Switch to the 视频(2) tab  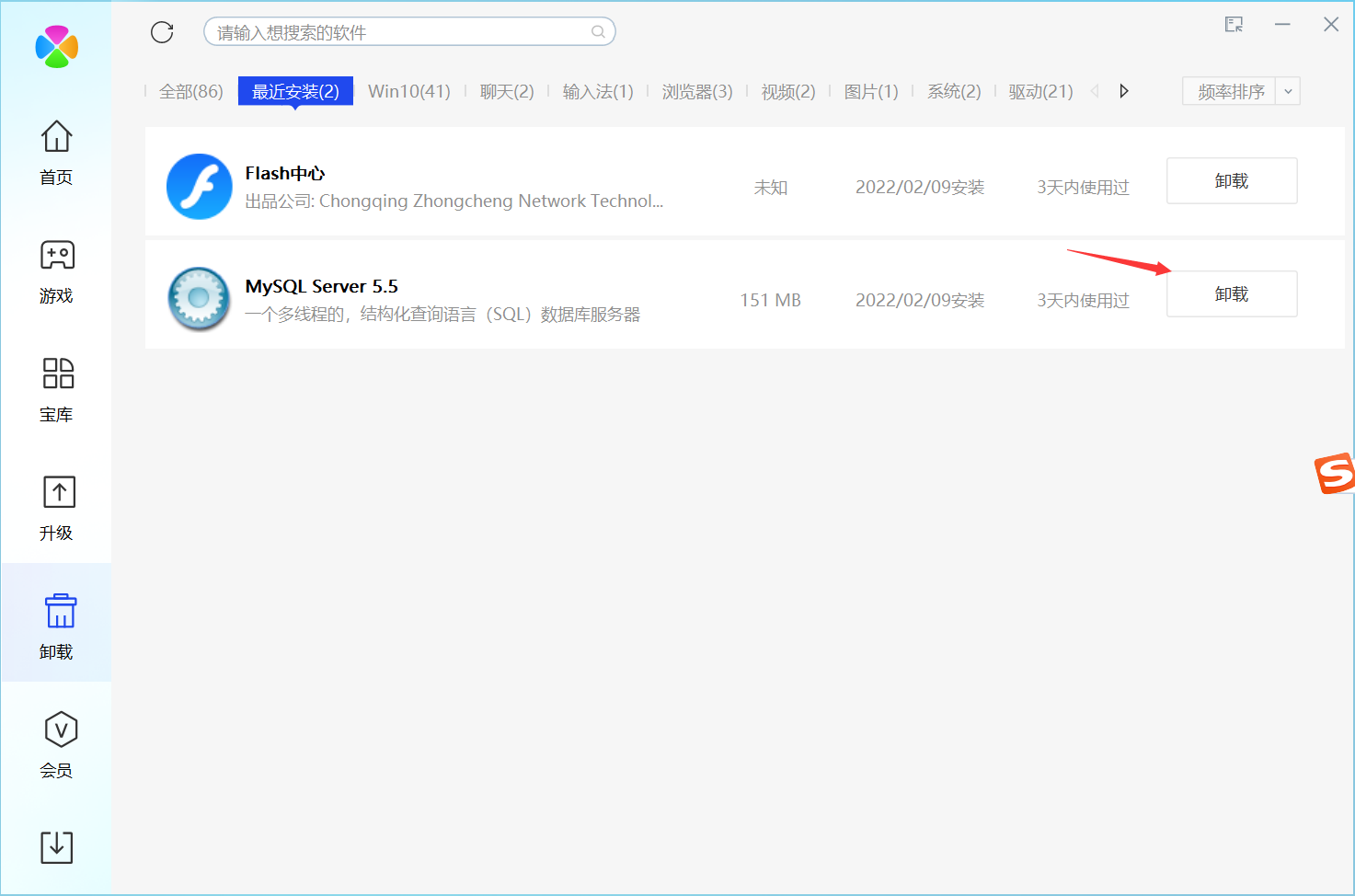click(788, 91)
